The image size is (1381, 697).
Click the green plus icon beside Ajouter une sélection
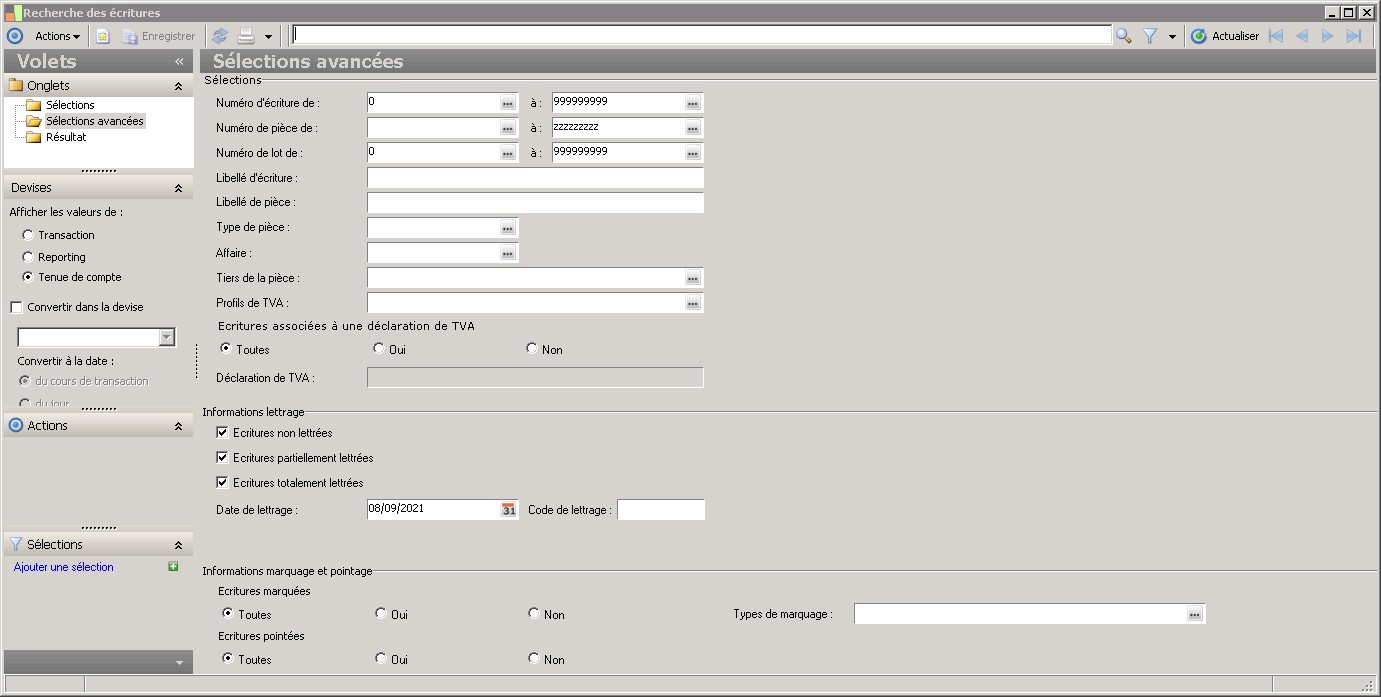173,567
